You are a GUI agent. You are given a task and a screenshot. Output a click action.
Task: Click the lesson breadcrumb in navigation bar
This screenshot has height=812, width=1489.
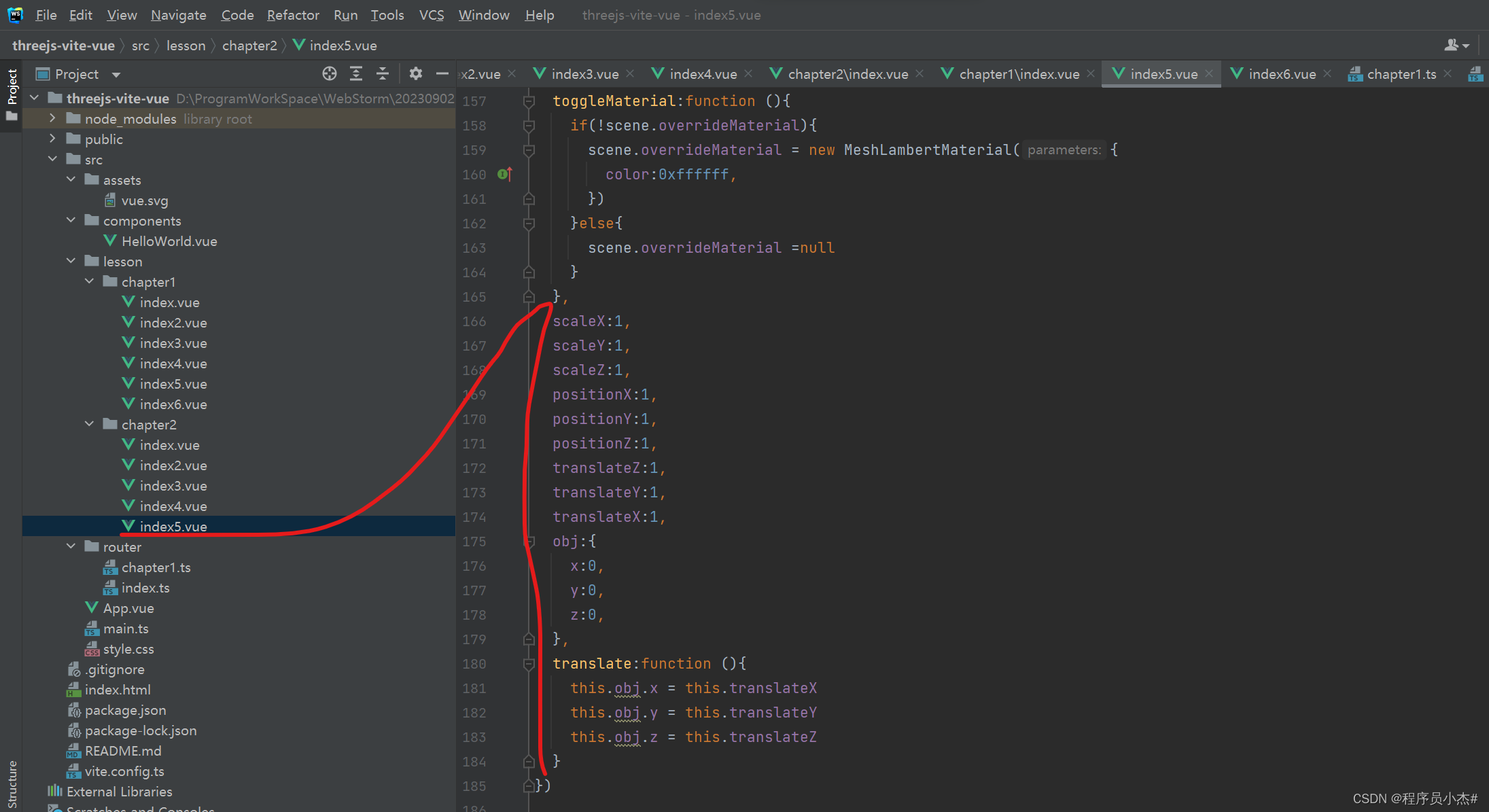(186, 46)
